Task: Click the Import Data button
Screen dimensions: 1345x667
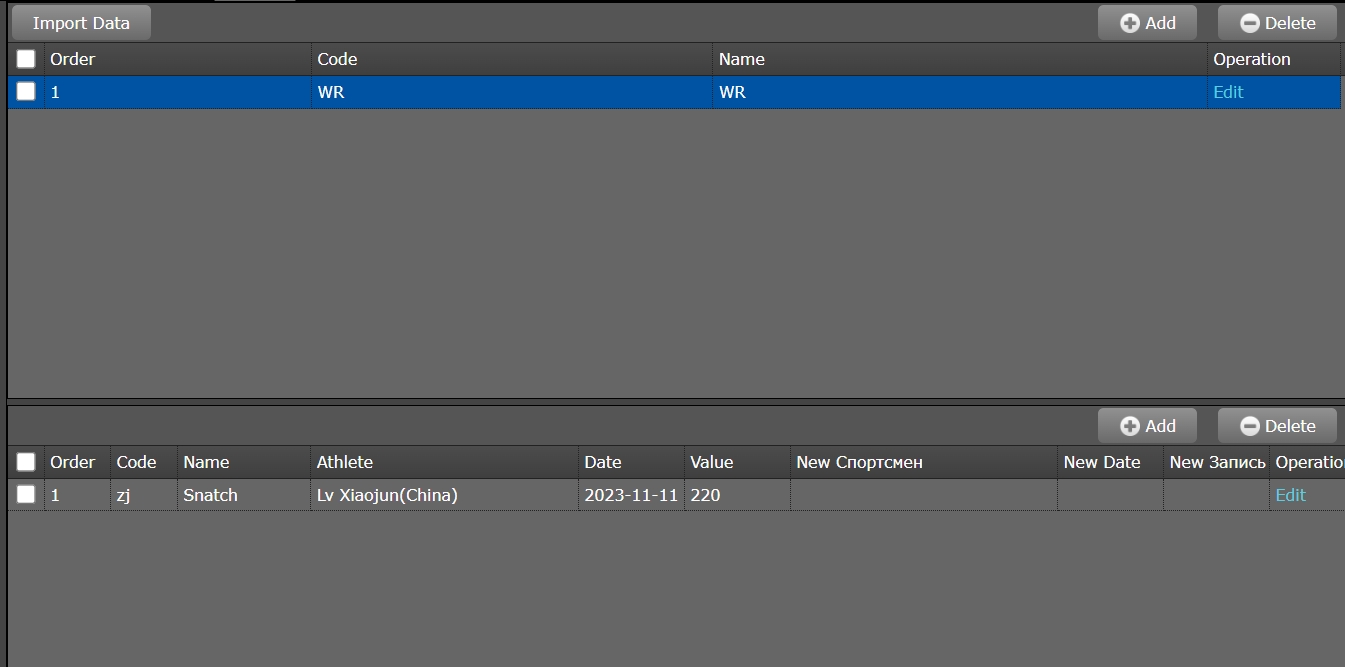Action: coord(81,23)
